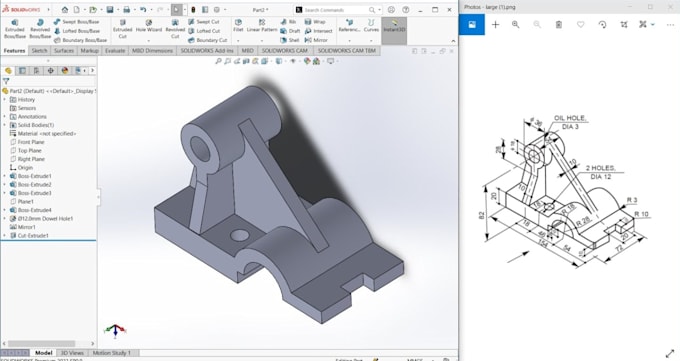This screenshot has width=680, height=361.
Task: Click the Print icon
Action: (x=126, y=10)
